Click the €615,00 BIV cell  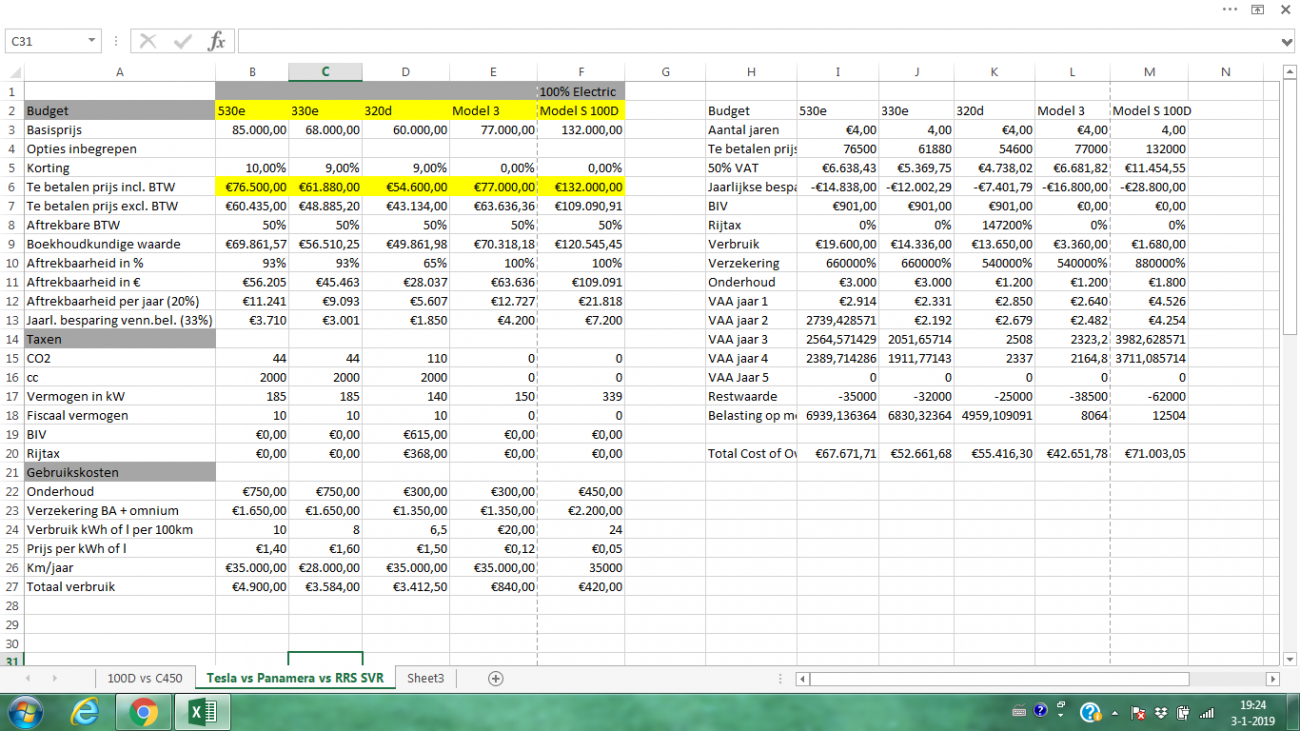(x=406, y=434)
